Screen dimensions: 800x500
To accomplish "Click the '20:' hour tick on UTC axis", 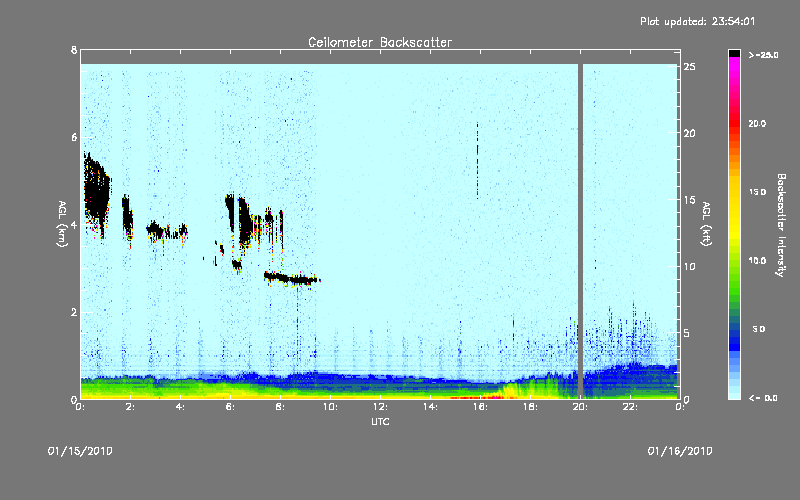I will pyautogui.click(x=580, y=407).
